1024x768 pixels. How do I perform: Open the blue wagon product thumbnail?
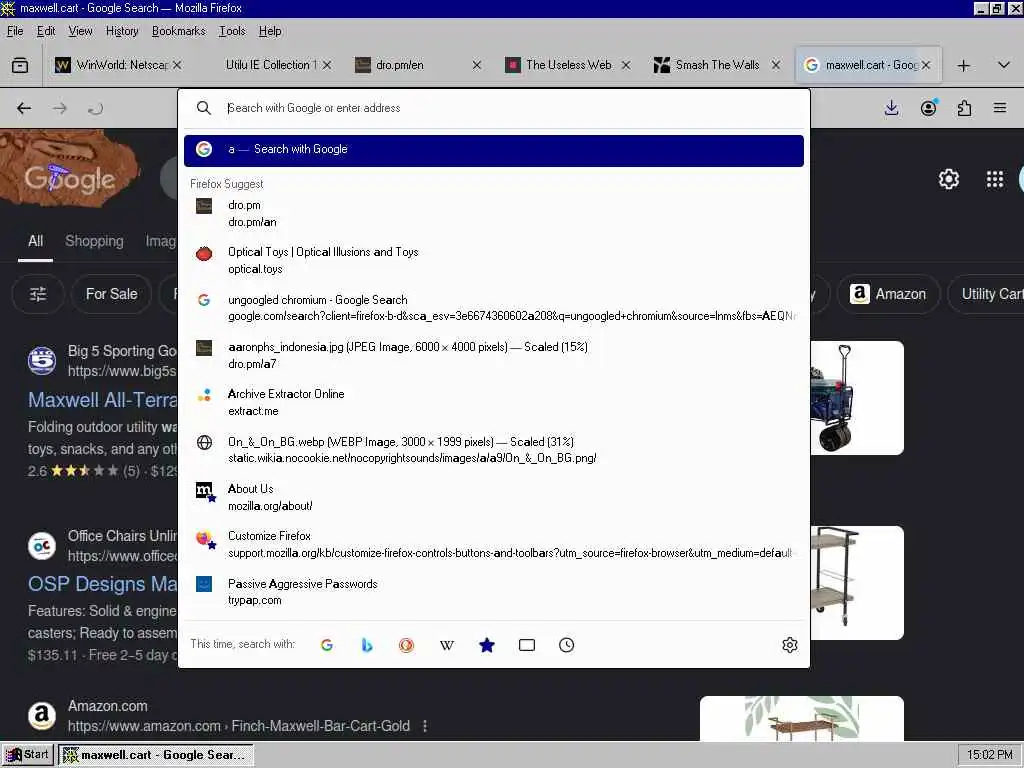pyautogui.click(x=857, y=398)
